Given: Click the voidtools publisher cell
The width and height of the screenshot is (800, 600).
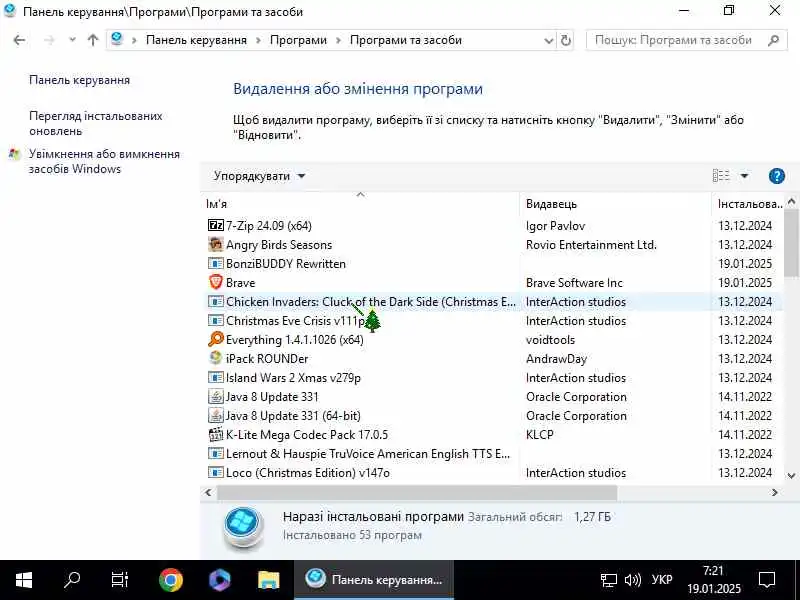Looking at the screenshot, I should coord(550,339).
